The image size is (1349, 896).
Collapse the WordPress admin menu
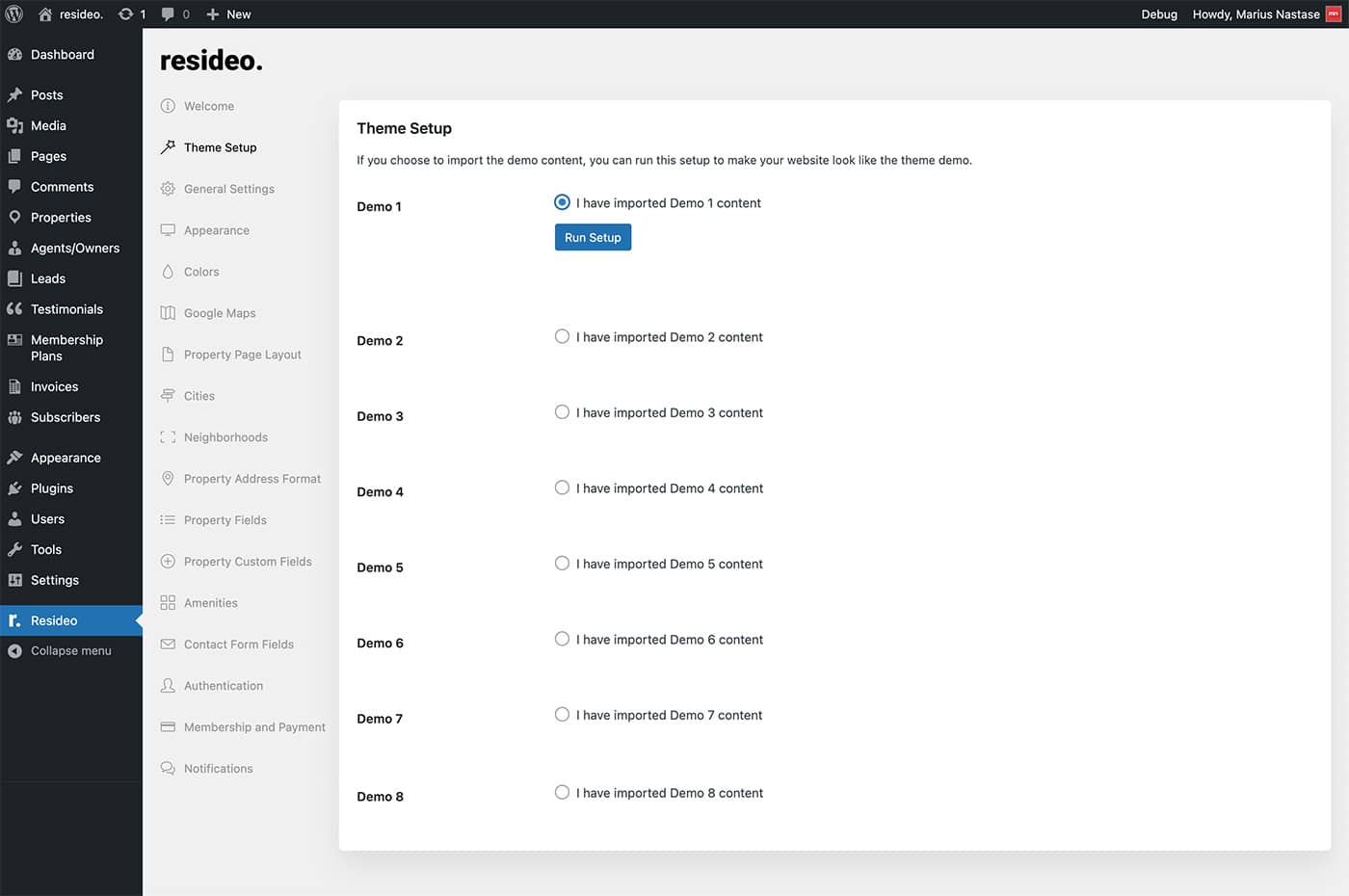70,651
